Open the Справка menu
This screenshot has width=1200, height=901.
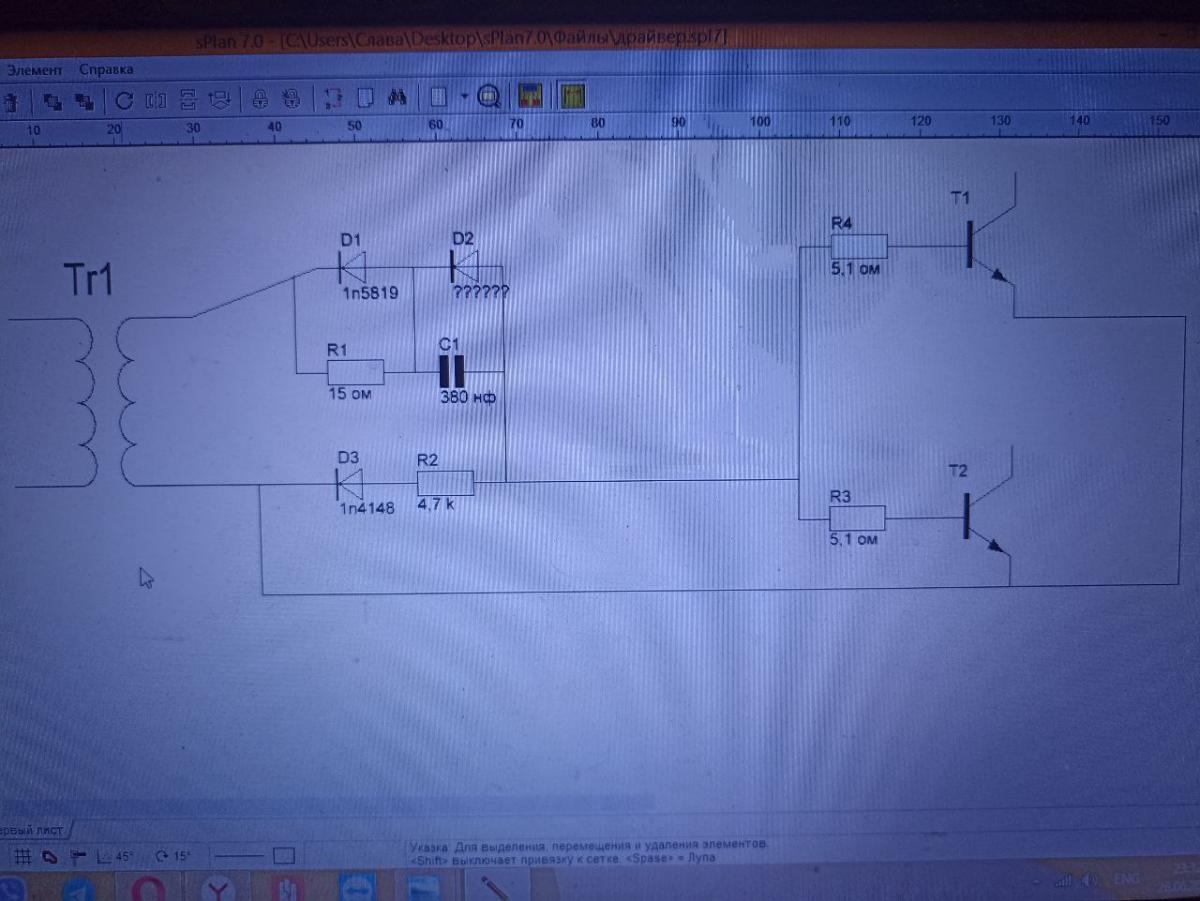tap(105, 70)
